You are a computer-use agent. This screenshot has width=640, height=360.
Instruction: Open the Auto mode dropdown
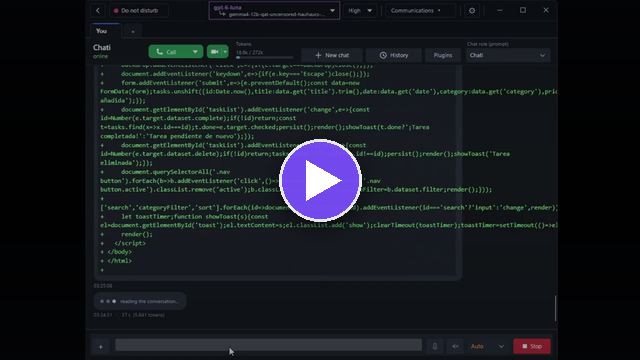pyautogui.click(x=487, y=346)
